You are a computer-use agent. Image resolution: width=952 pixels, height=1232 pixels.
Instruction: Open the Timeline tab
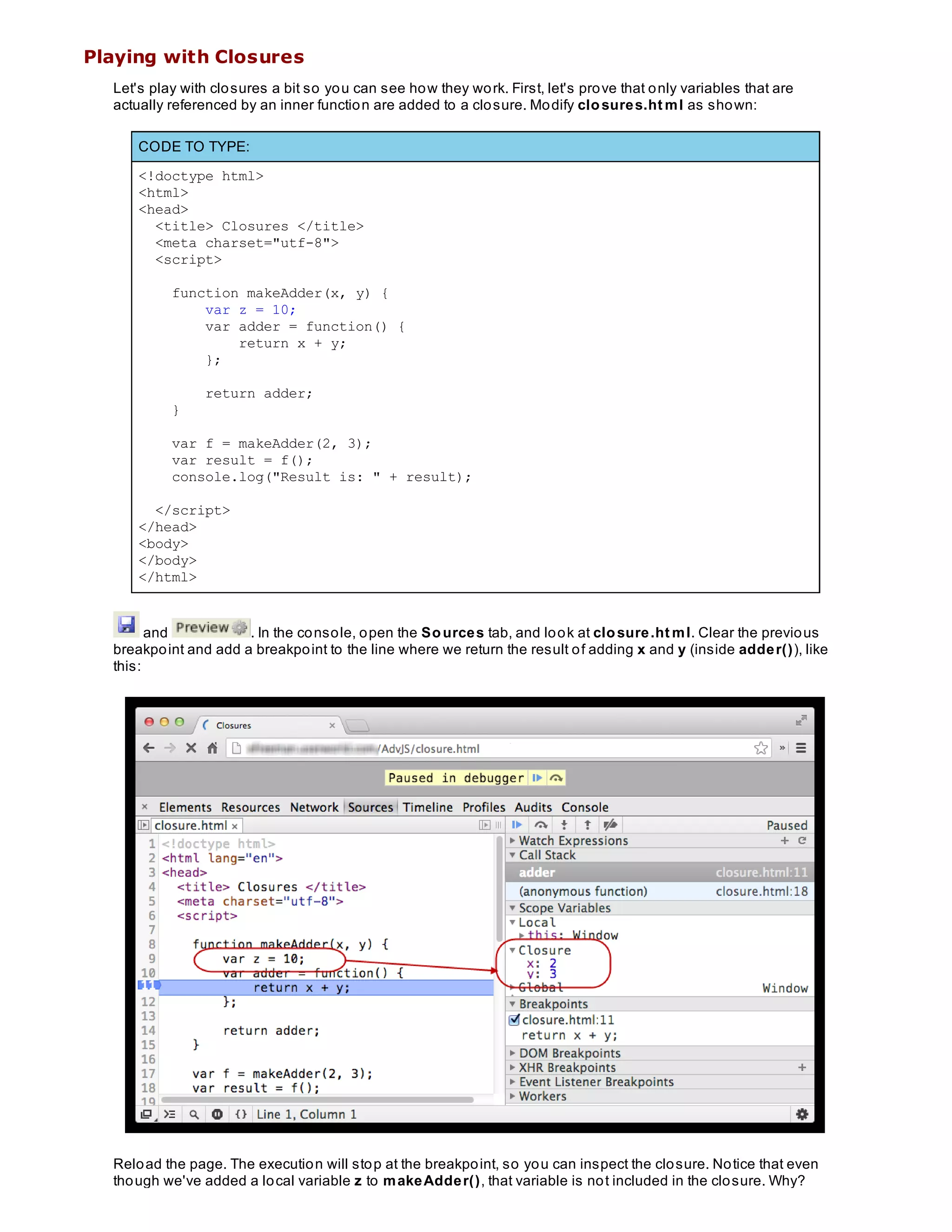(428, 807)
